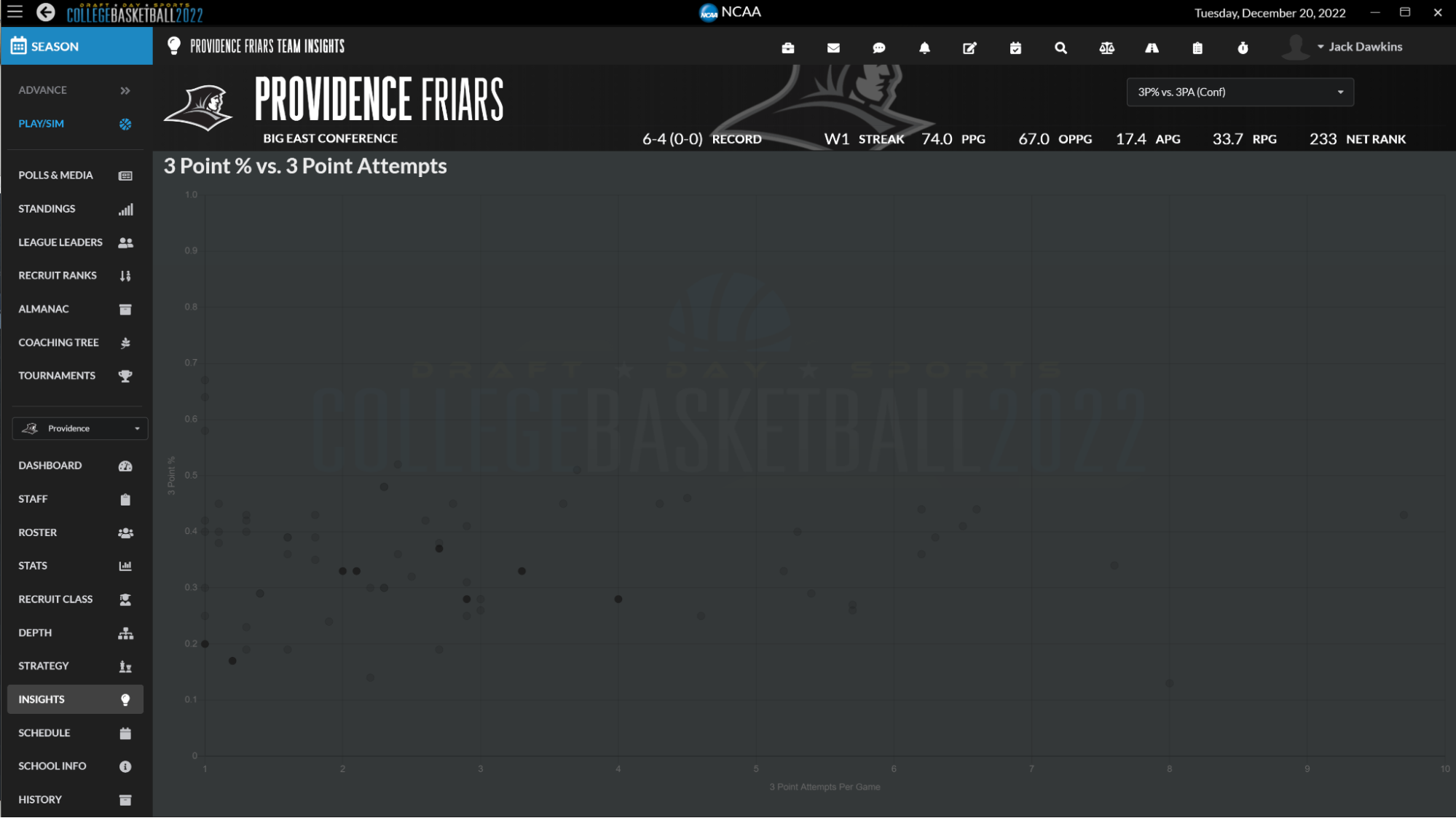Open Staff page
The image size is (1456, 818).
pos(75,499)
